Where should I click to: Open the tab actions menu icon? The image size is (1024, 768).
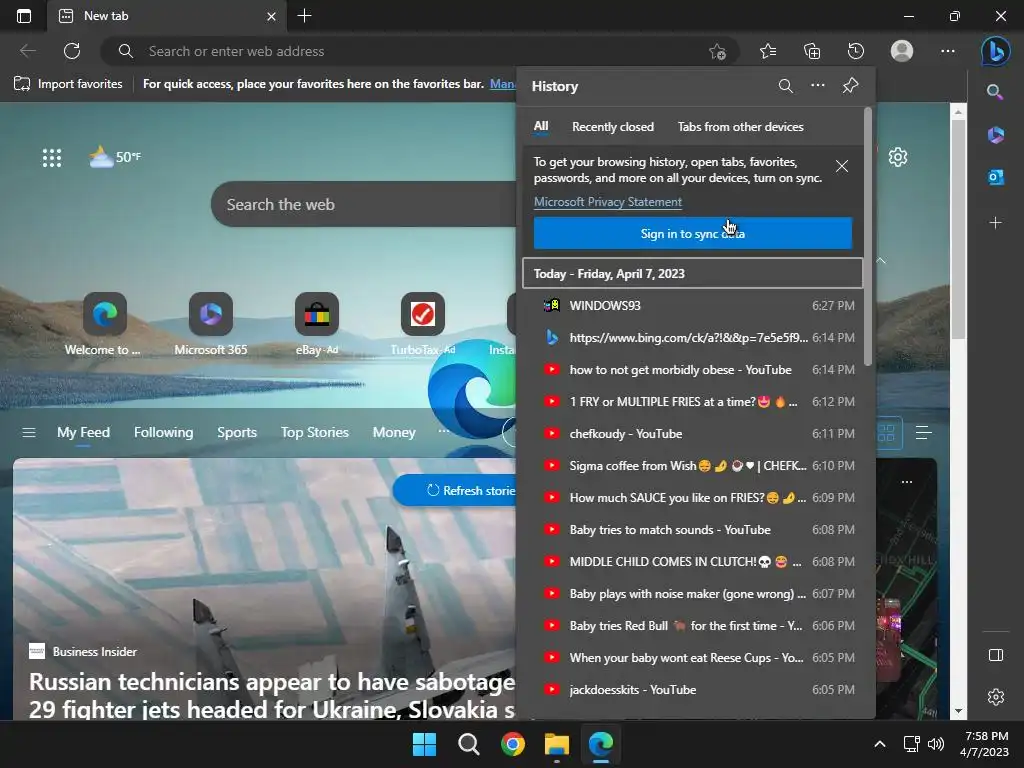point(24,16)
